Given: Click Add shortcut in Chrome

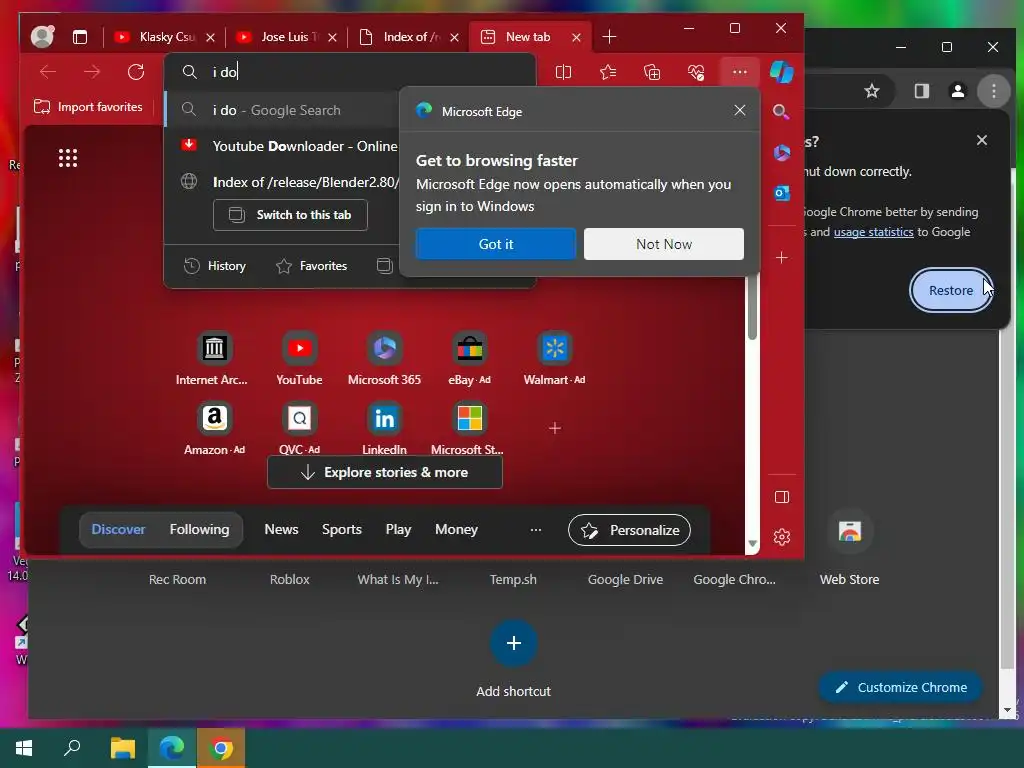Looking at the screenshot, I should (x=513, y=658).
